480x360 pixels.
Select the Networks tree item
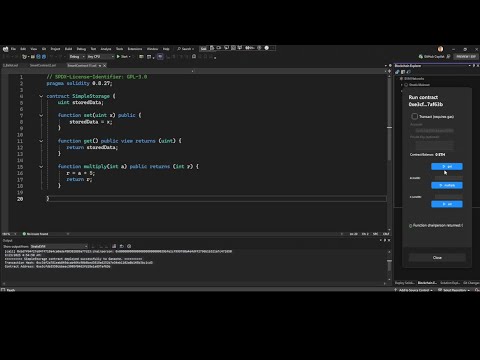click(x=414, y=79)
